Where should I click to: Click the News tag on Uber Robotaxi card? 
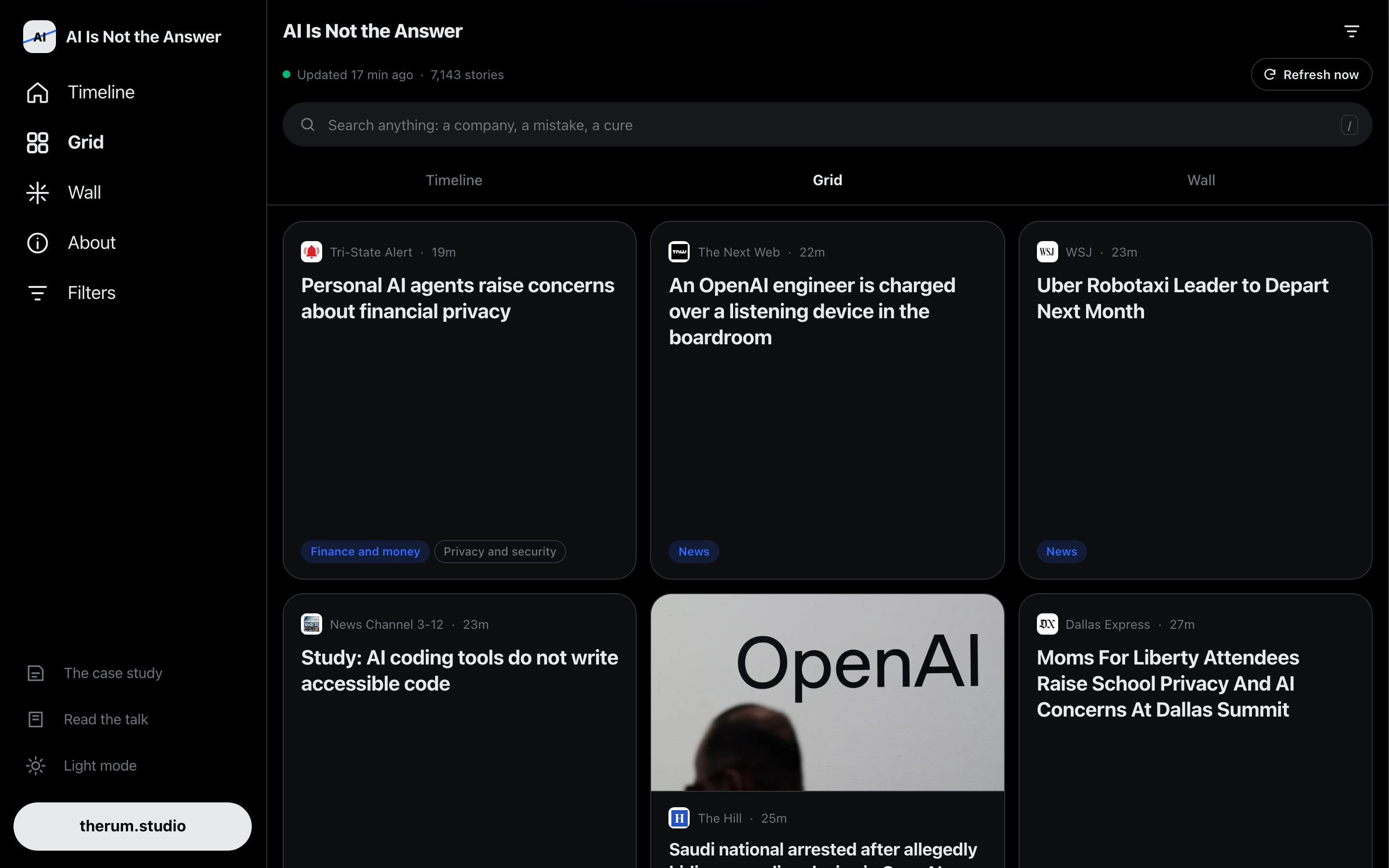coord(1061,552)
